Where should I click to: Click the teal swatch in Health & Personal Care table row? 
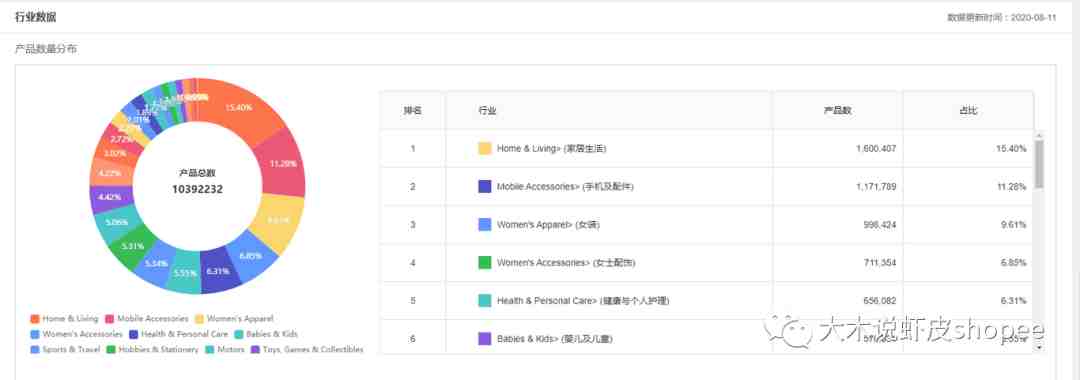tap(484, 301)
